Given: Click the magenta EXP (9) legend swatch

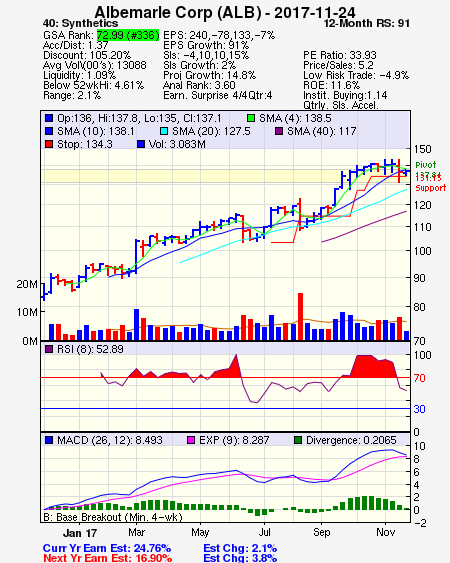Looking at the screenshot, I should [x=191, y=440].
